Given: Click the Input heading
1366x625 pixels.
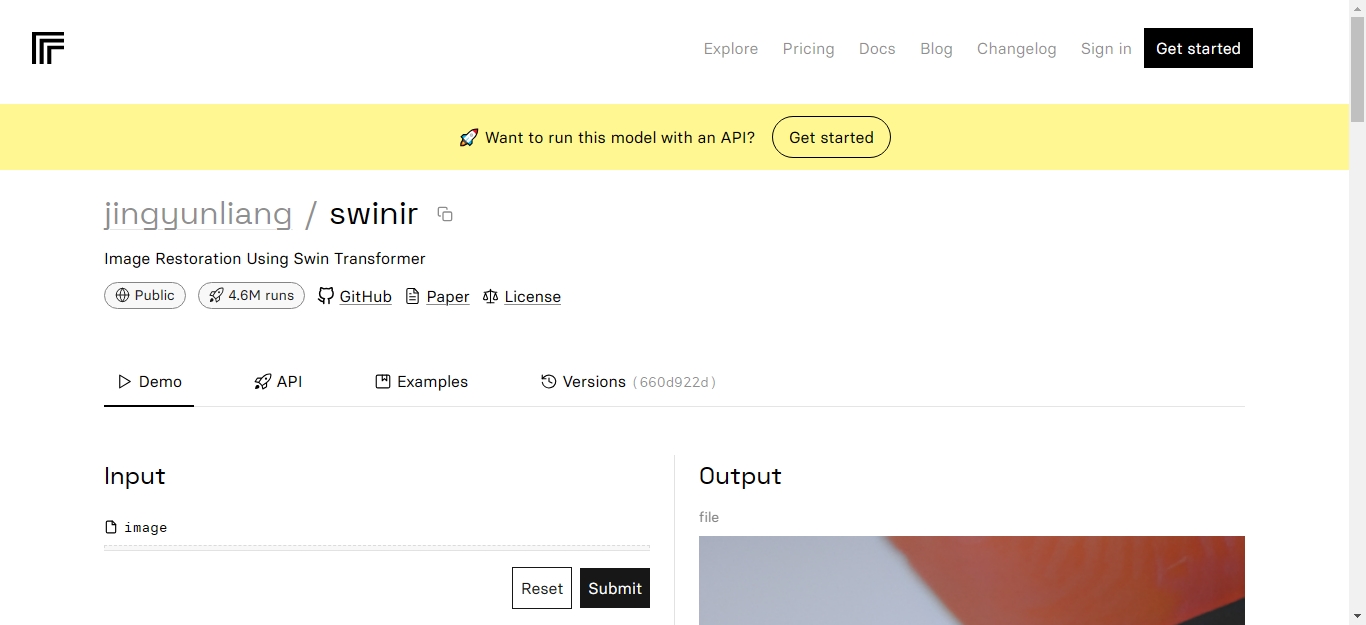Looking at the screenshot, I should click(135, 476).
